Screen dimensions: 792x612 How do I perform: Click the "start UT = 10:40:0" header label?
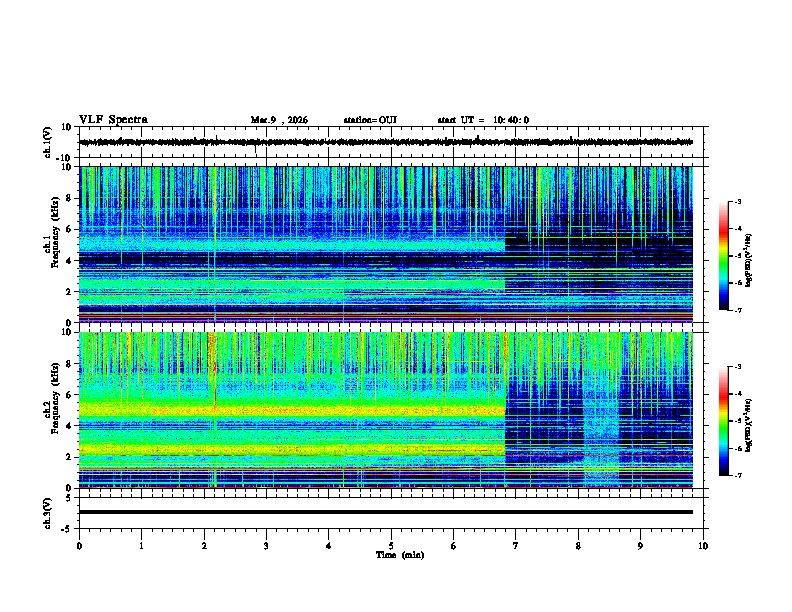click(x=483, y=120)
